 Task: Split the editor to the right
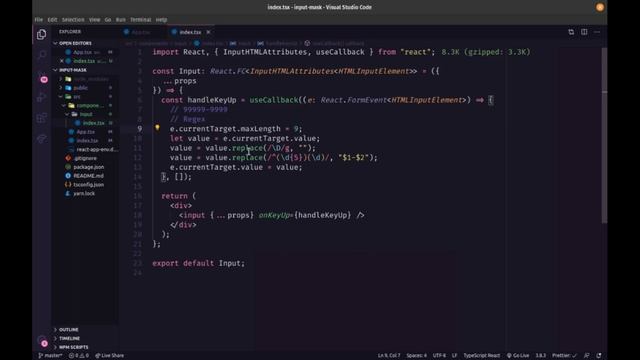pos(584,32)
